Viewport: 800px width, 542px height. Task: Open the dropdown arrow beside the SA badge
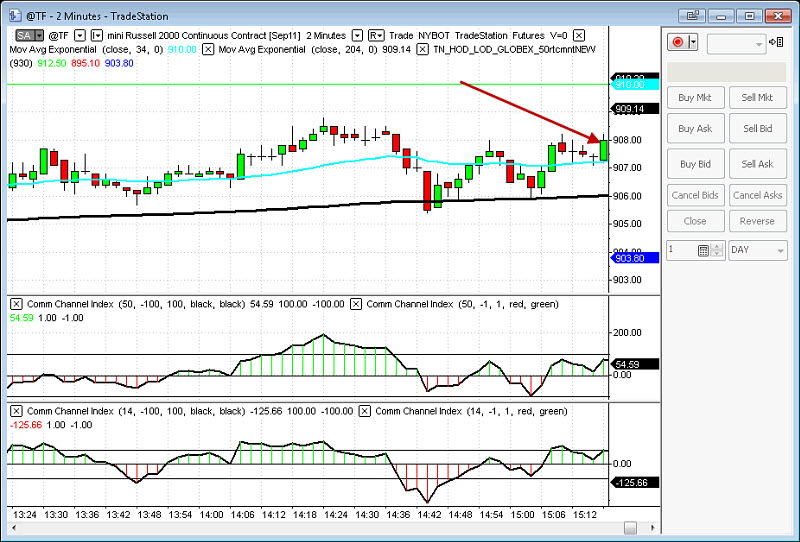pyautogui.click(x=39, y=36)
